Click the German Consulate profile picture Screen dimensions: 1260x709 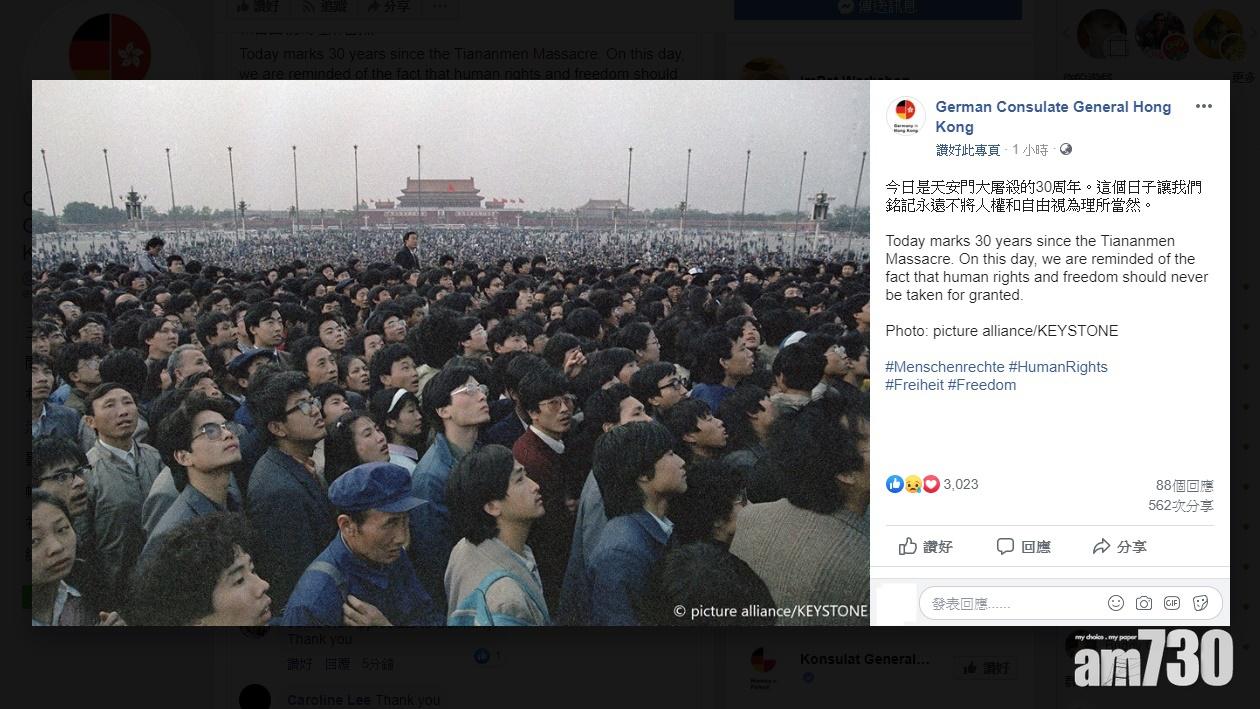pos(906,116)
